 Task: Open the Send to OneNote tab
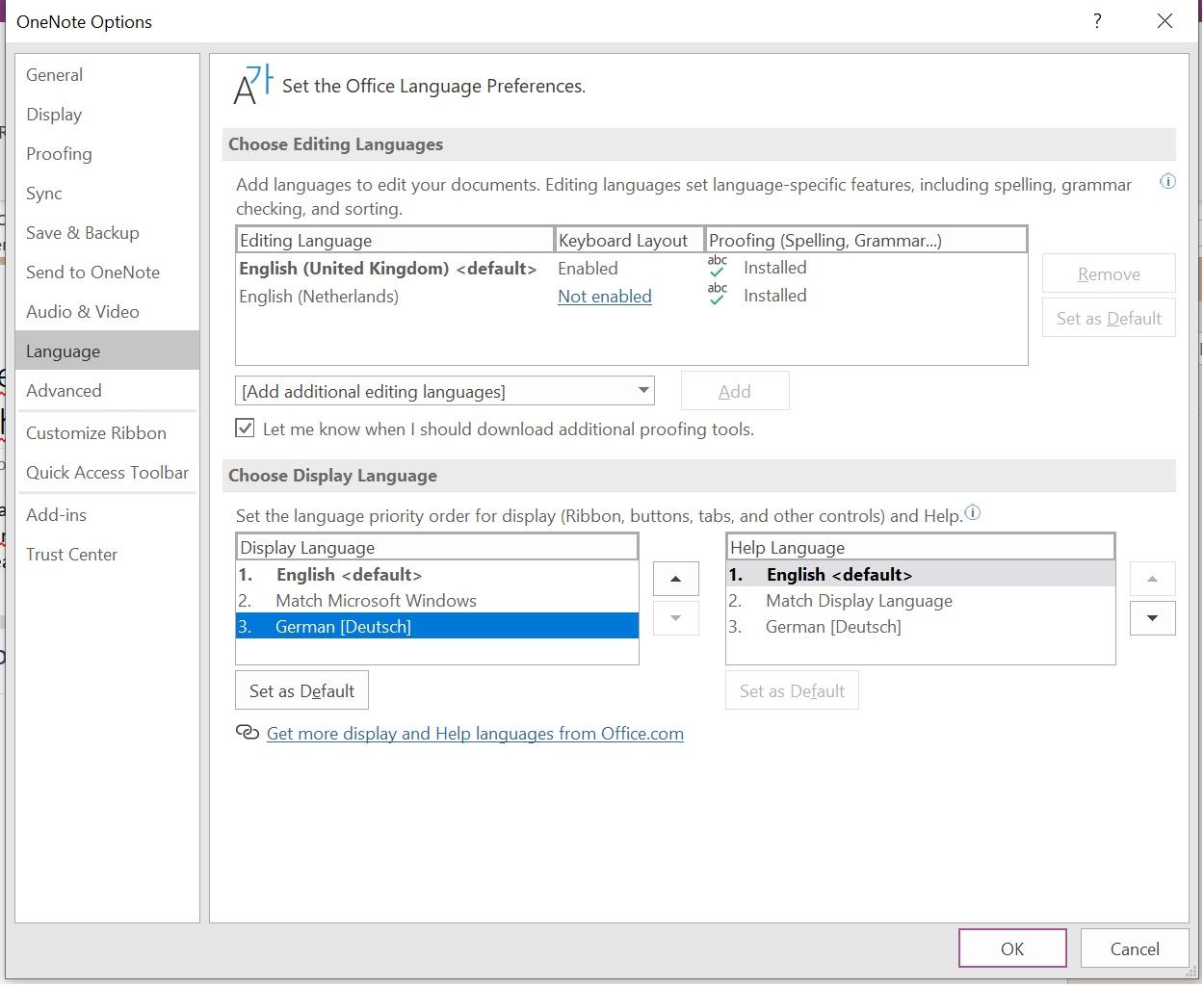point(107,272)
